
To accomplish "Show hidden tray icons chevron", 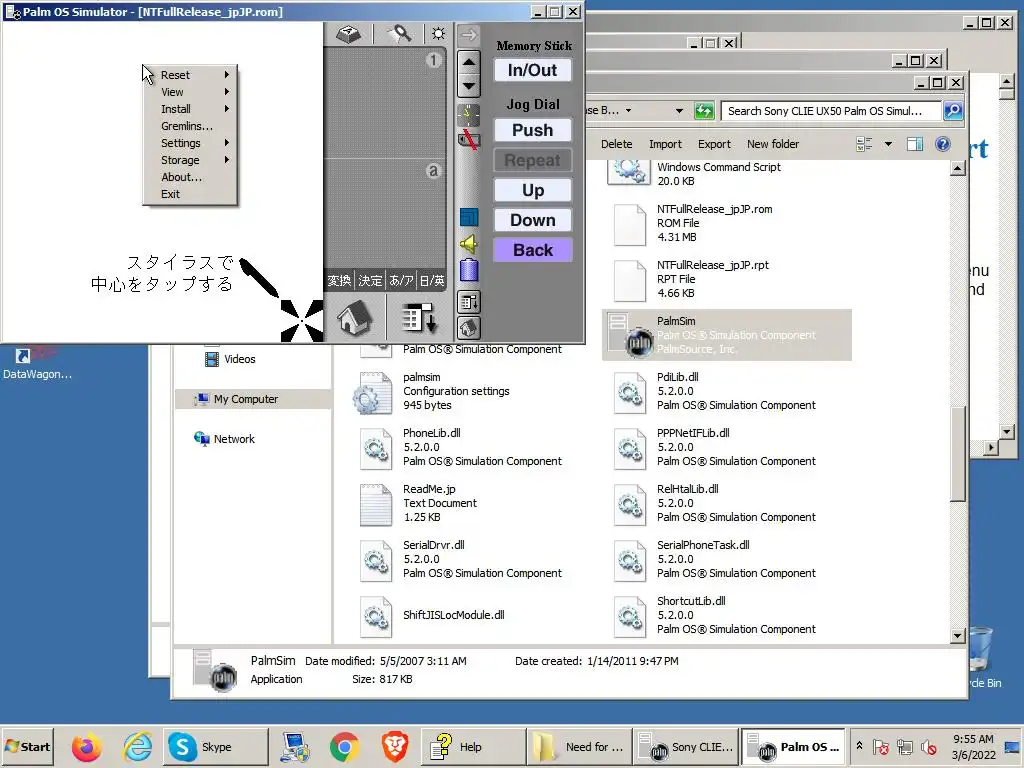I will pos(859,746).
